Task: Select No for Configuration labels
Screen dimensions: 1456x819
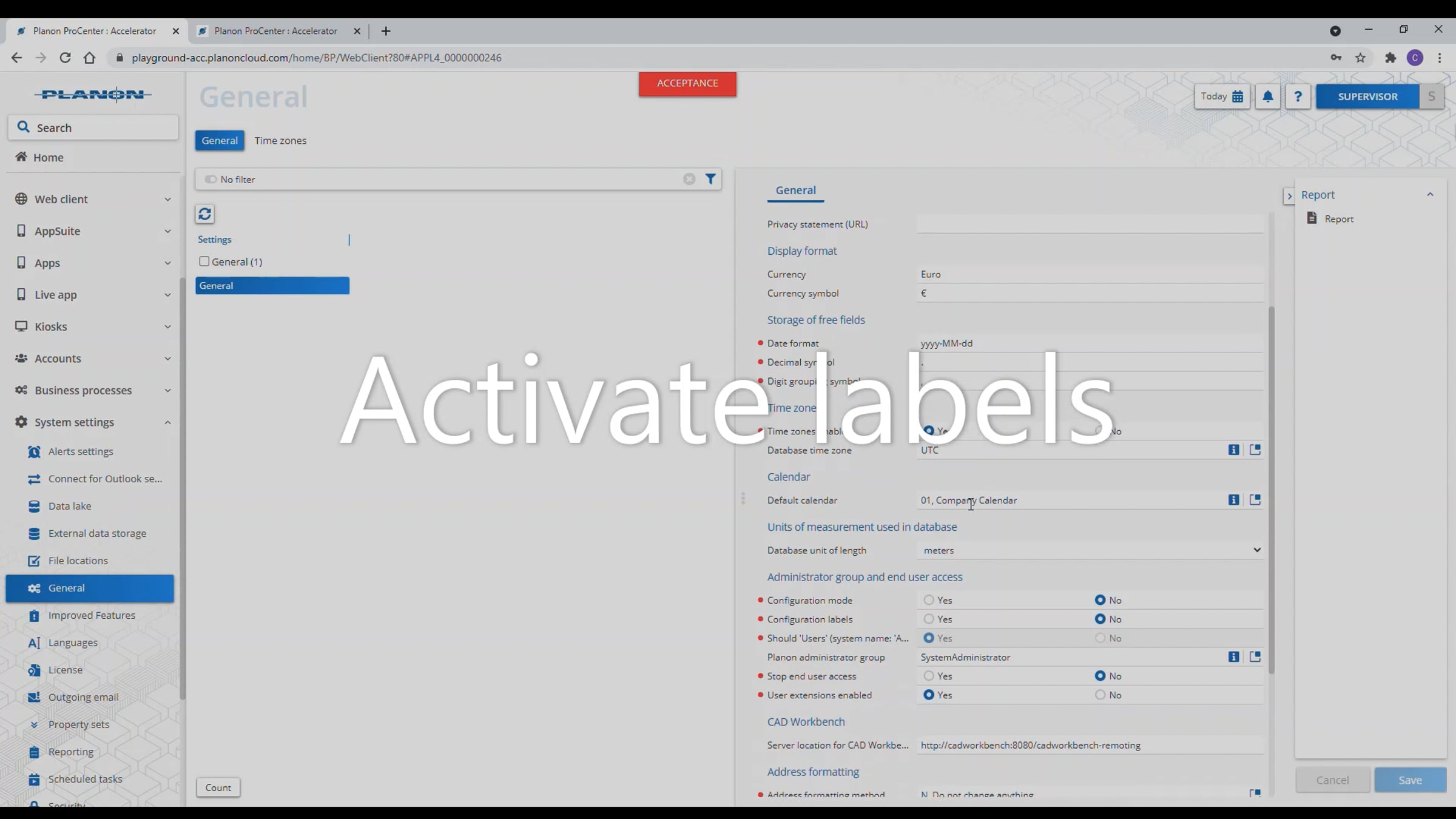Action: coord(1100,619)
